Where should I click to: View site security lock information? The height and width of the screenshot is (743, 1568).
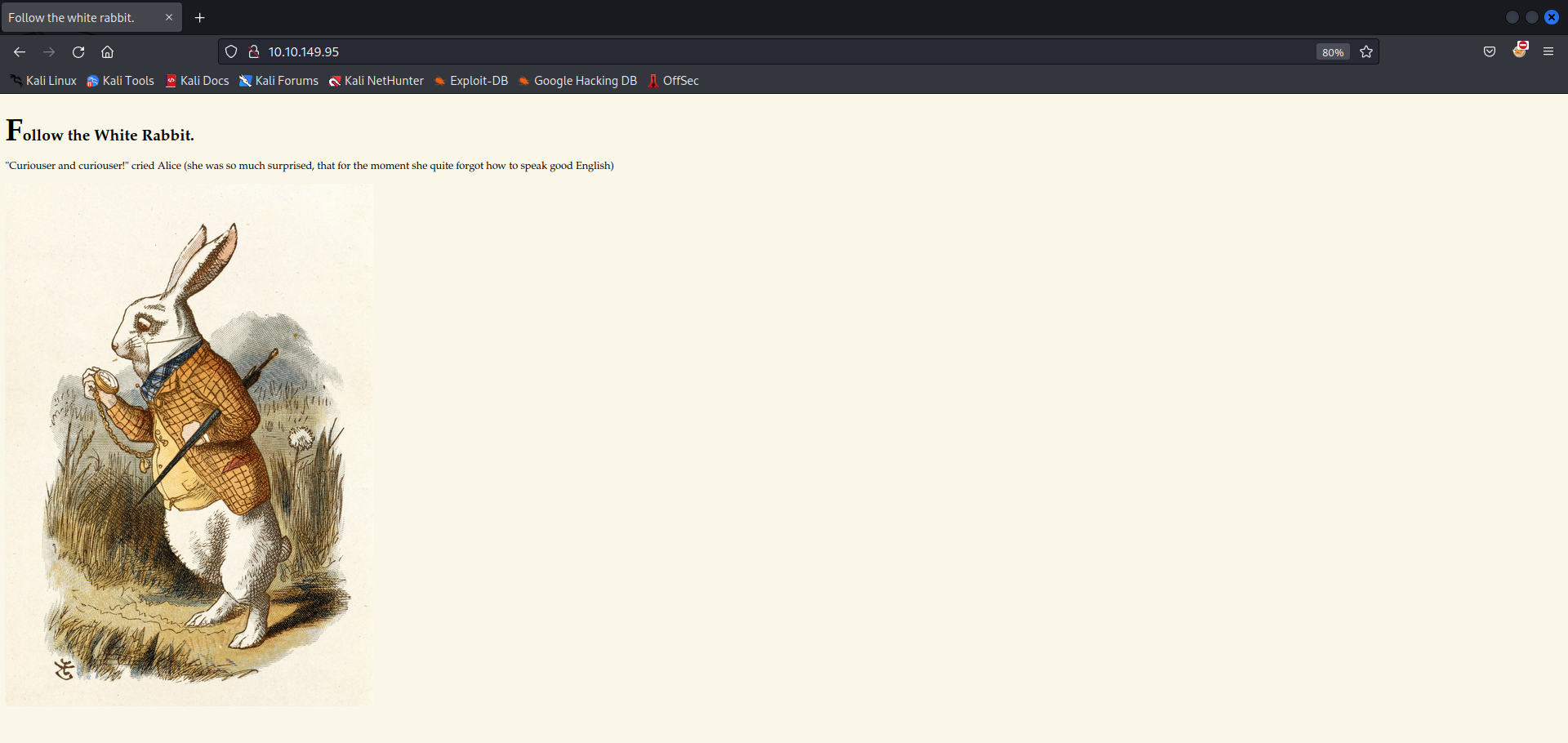(x=254, y=51)
